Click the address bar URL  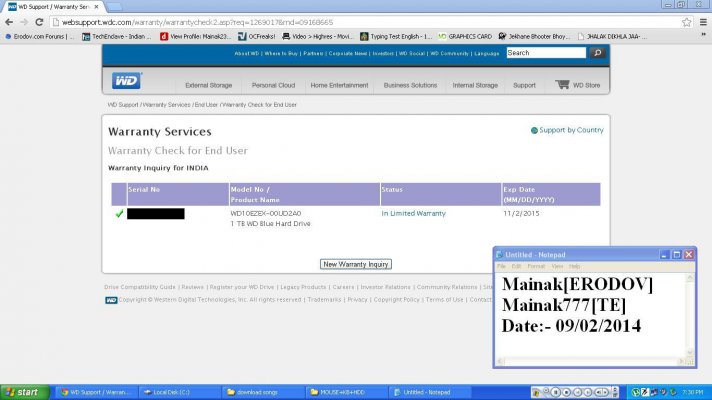pyautogui.click(x=197, y=22)
